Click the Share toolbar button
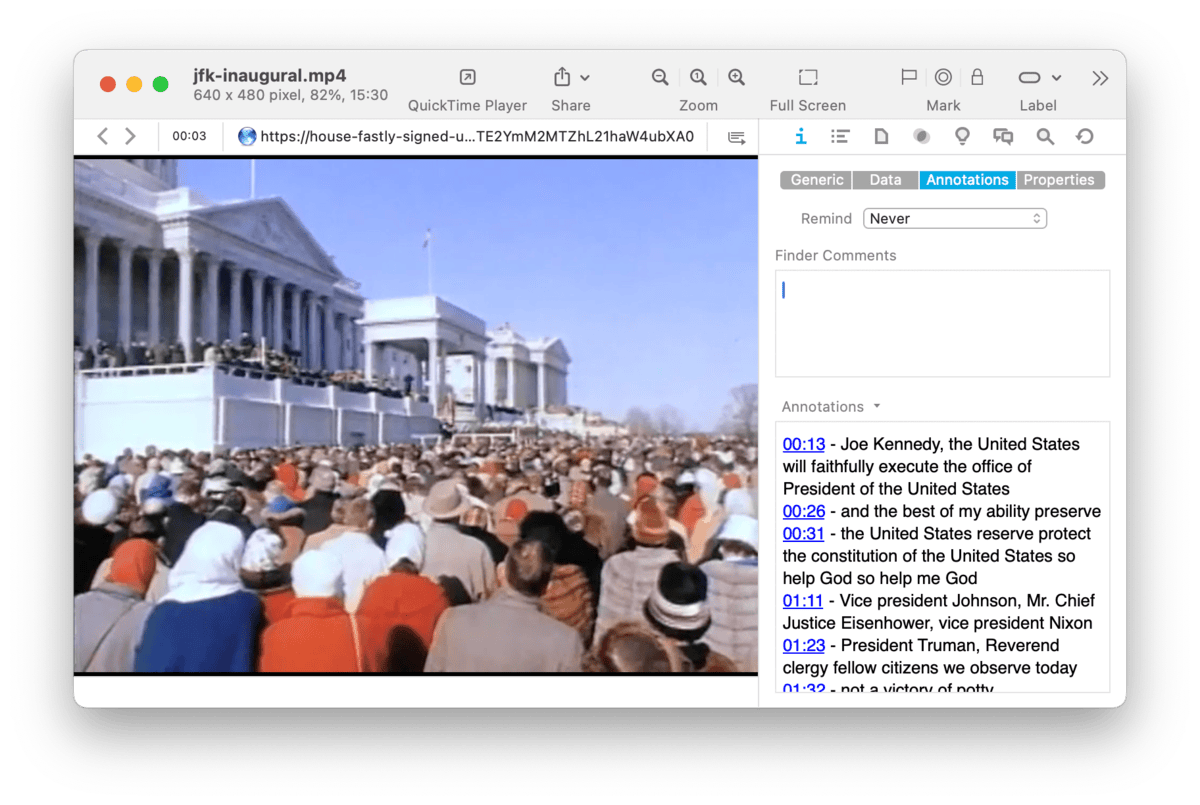The image size is (1200, 805). click(570, 78)
